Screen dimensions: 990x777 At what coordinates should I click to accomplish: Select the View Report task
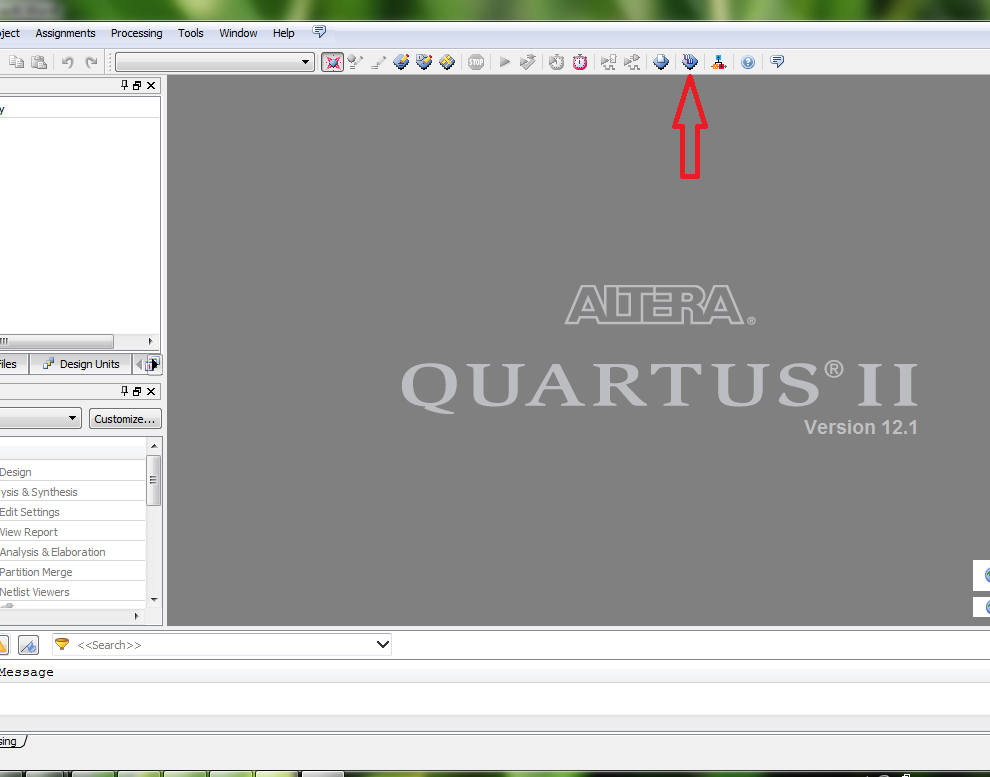pos(28,532)
